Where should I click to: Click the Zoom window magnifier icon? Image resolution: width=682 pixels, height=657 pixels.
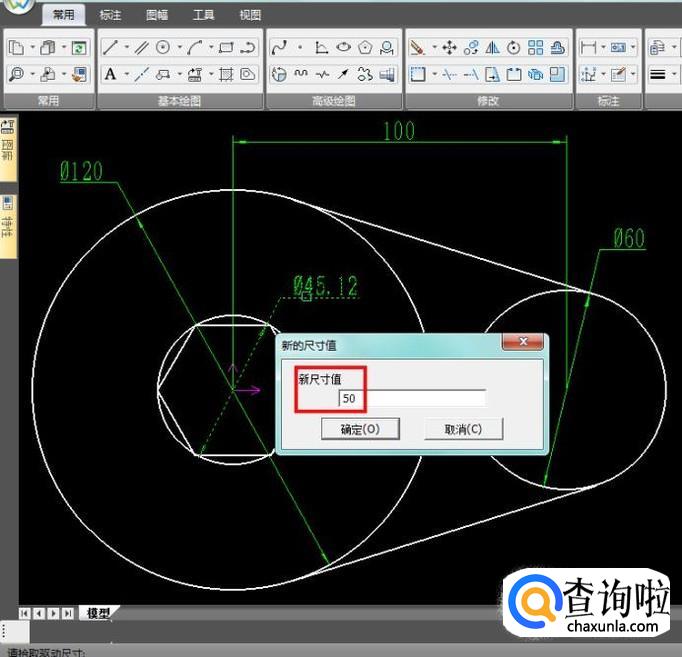point(17,74)
